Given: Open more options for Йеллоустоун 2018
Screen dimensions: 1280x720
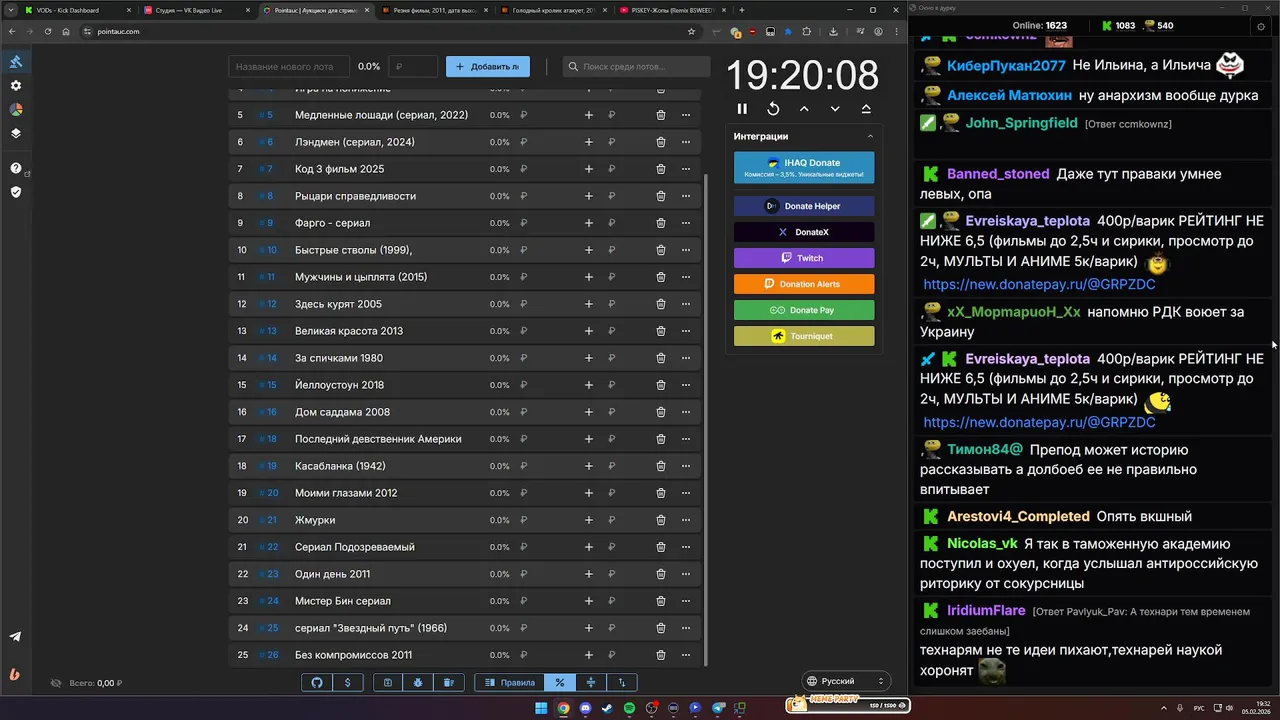Looking at the screenshot, I should point(686,385).
